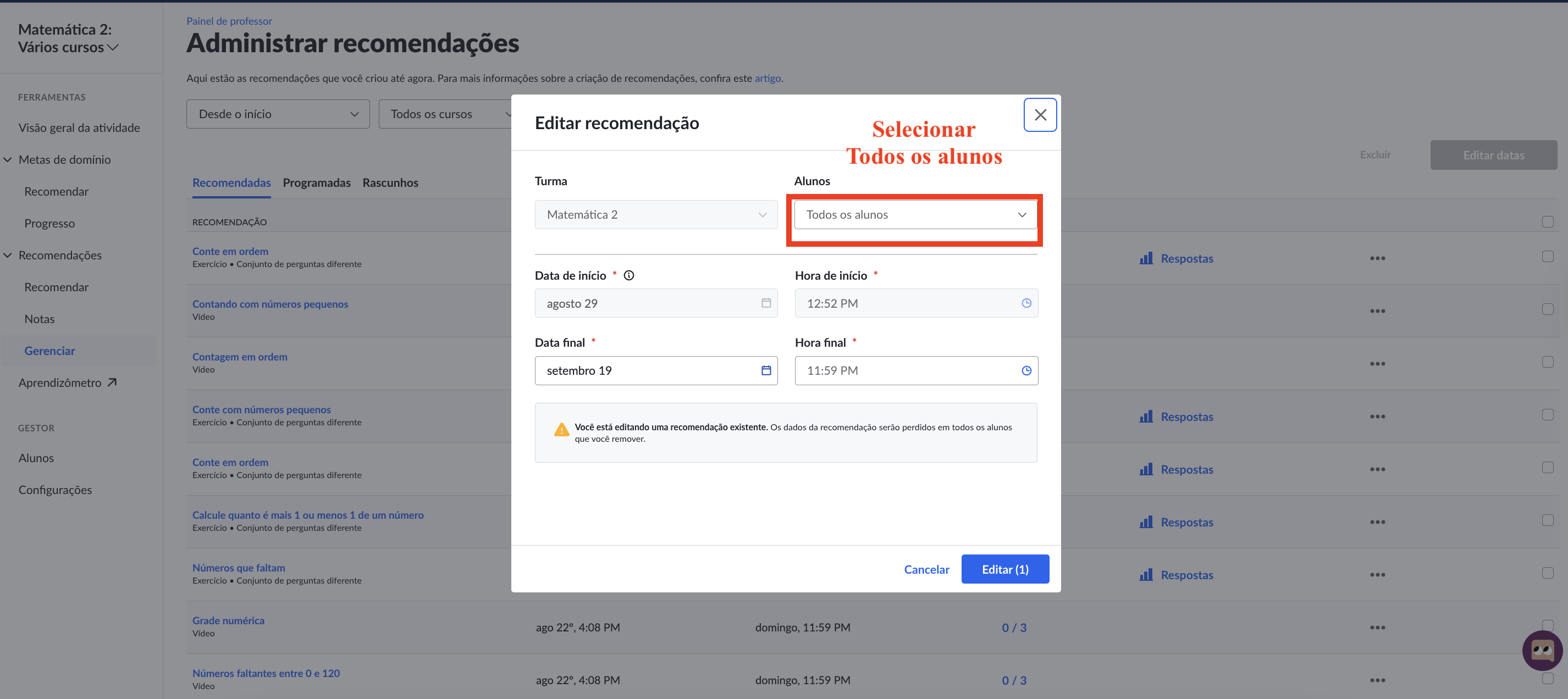1568x699 pixels.
Task: Open more options for Números que faltam row
Action: (1377, 575)
